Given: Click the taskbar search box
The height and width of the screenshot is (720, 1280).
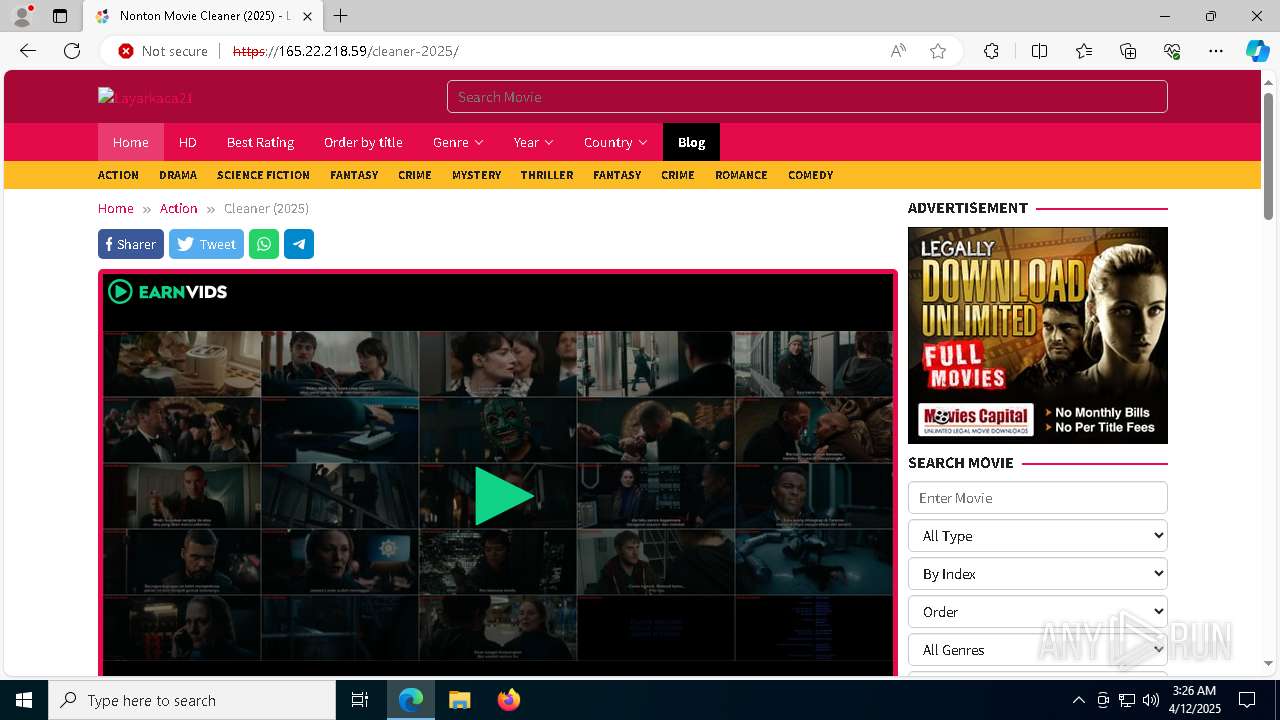Looking at the screenshot, I should [x=192, y=700].
